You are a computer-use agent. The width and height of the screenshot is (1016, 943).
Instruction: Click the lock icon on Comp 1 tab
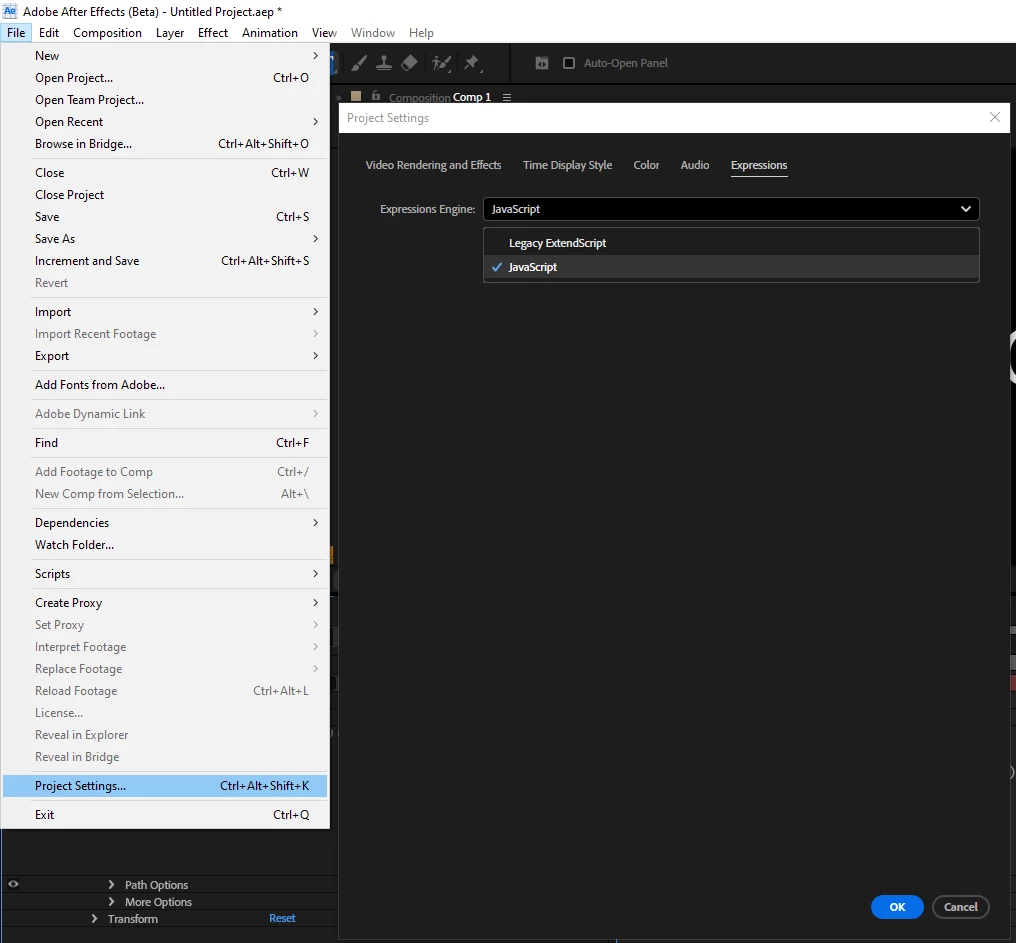click(376, 96)
